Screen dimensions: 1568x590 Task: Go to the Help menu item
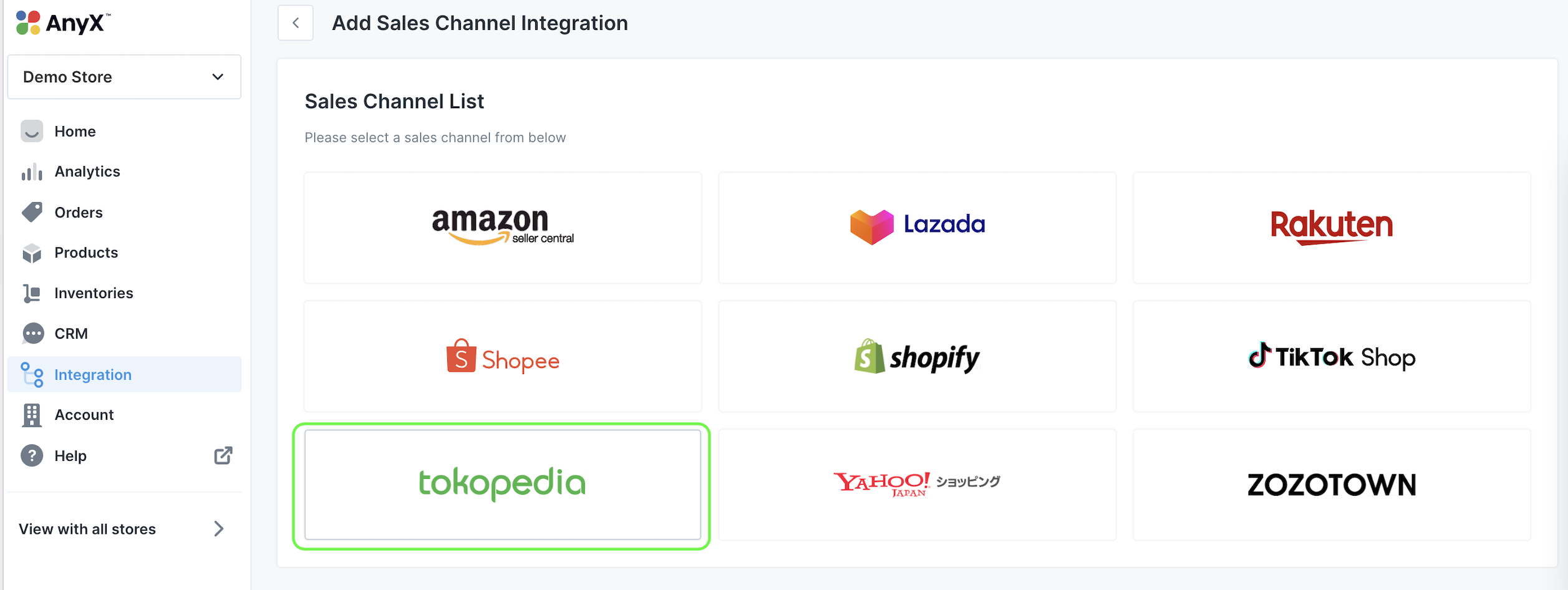tap(70, 456)
